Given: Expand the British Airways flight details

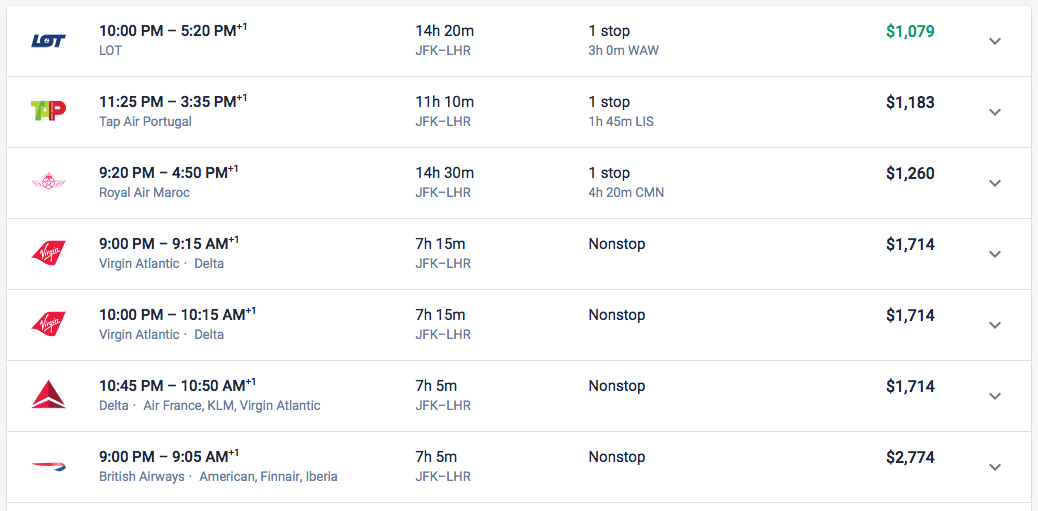Looking at the screenshot, I should pos(994,467).
